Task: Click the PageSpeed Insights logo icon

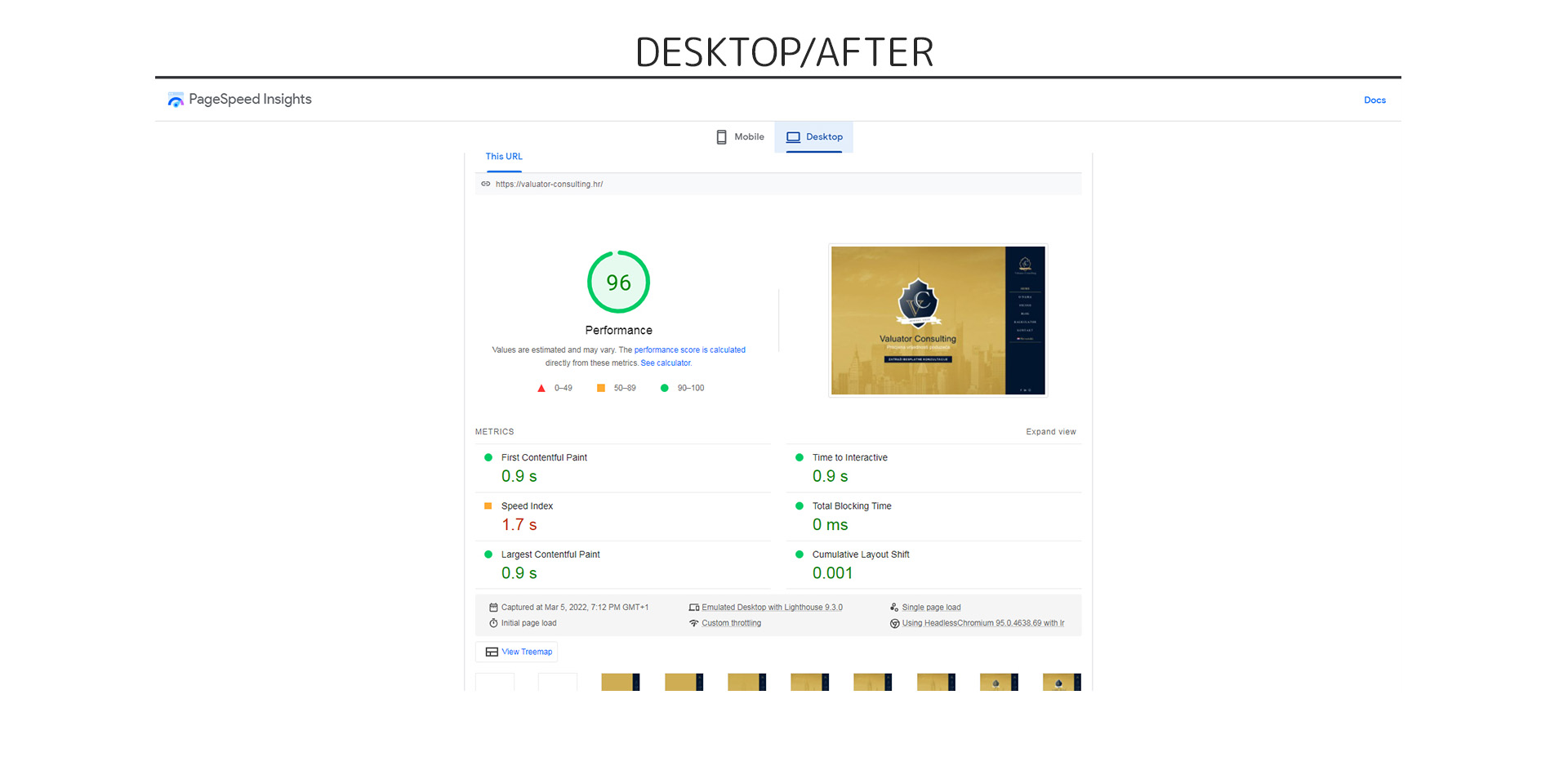Action: point(176,100)
